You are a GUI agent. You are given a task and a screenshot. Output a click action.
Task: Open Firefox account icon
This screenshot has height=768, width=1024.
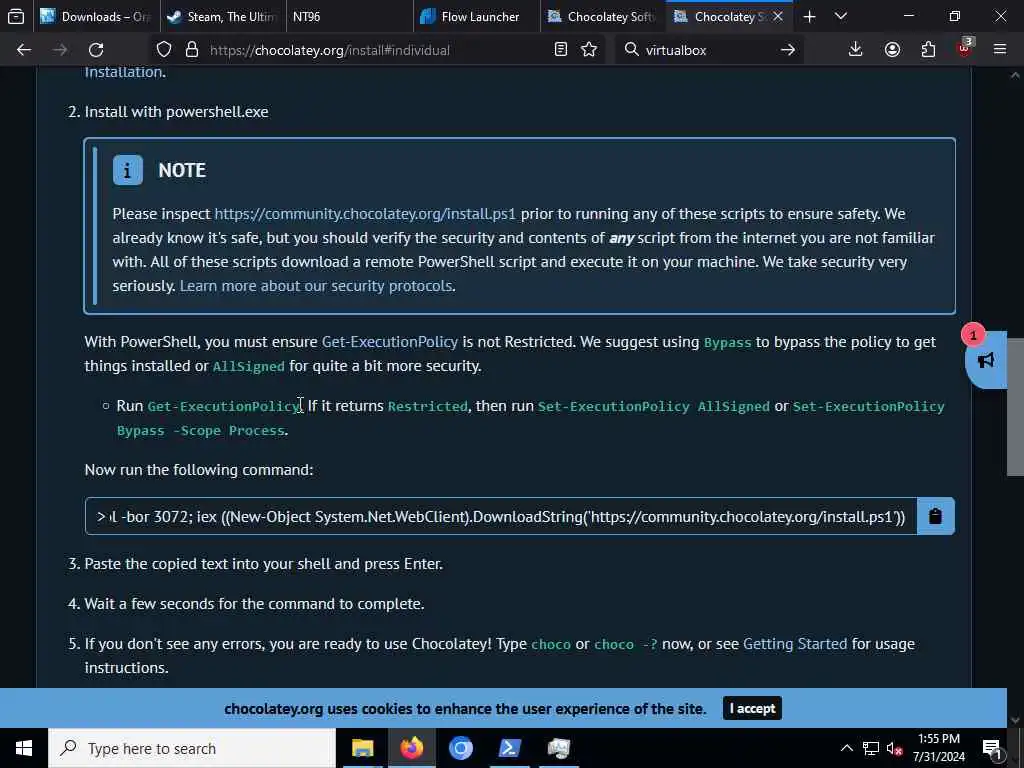pyautogui.click(x=892, y=50)
